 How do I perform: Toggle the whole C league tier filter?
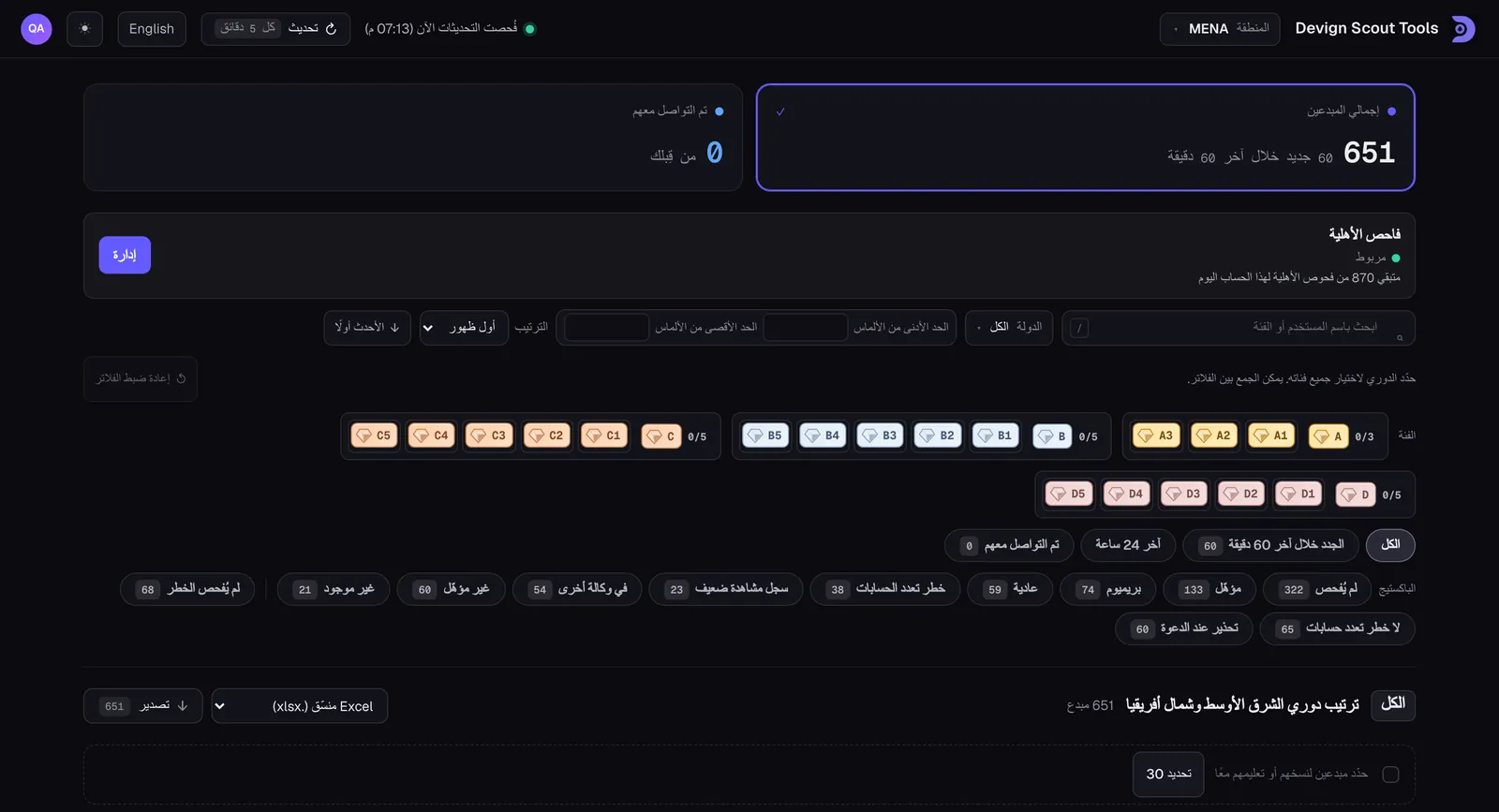[x=661, y=436]
